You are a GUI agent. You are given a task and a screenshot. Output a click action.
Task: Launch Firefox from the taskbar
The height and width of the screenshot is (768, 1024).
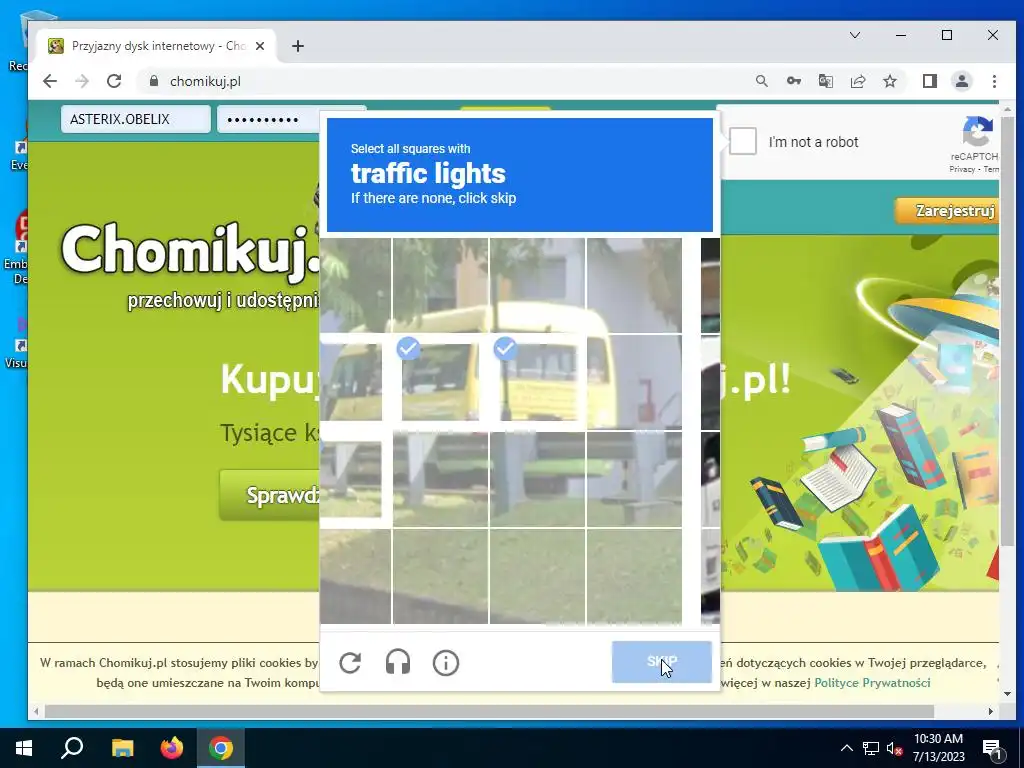tap(172, 748)
